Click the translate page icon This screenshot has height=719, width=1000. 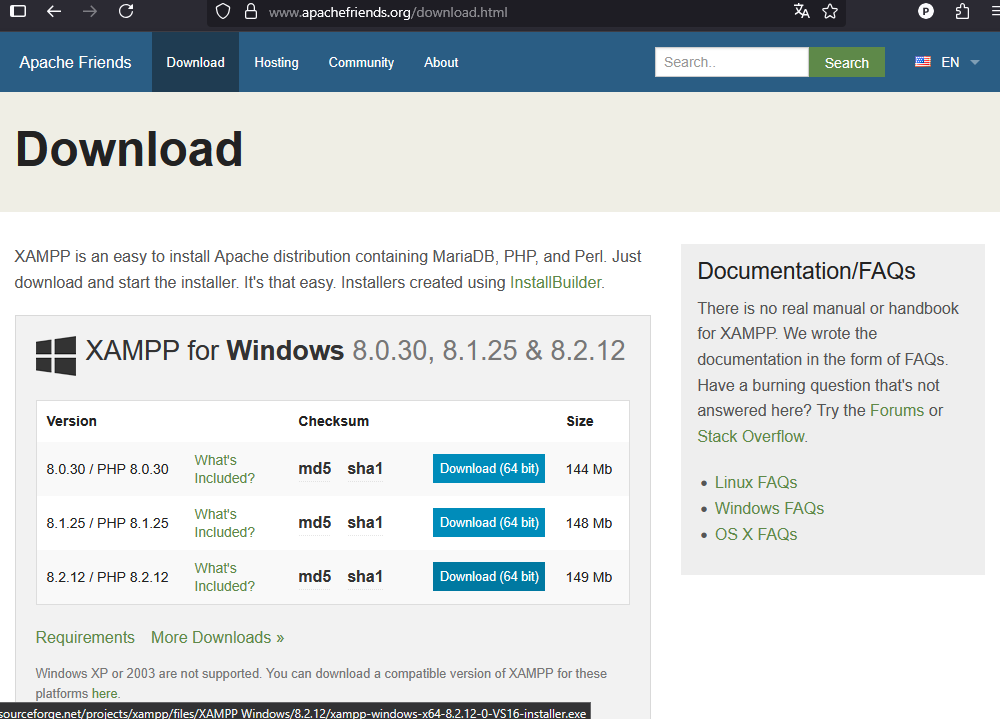[x=802, y=11]
